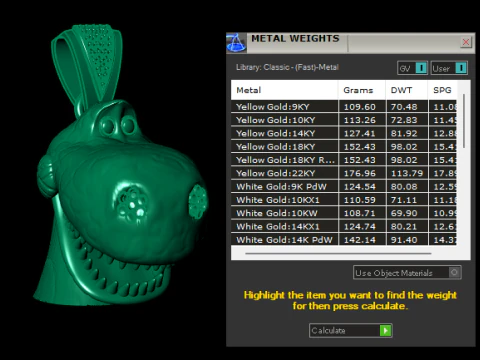Select the Yellow Gold:18KY R... row

[344, 160]
